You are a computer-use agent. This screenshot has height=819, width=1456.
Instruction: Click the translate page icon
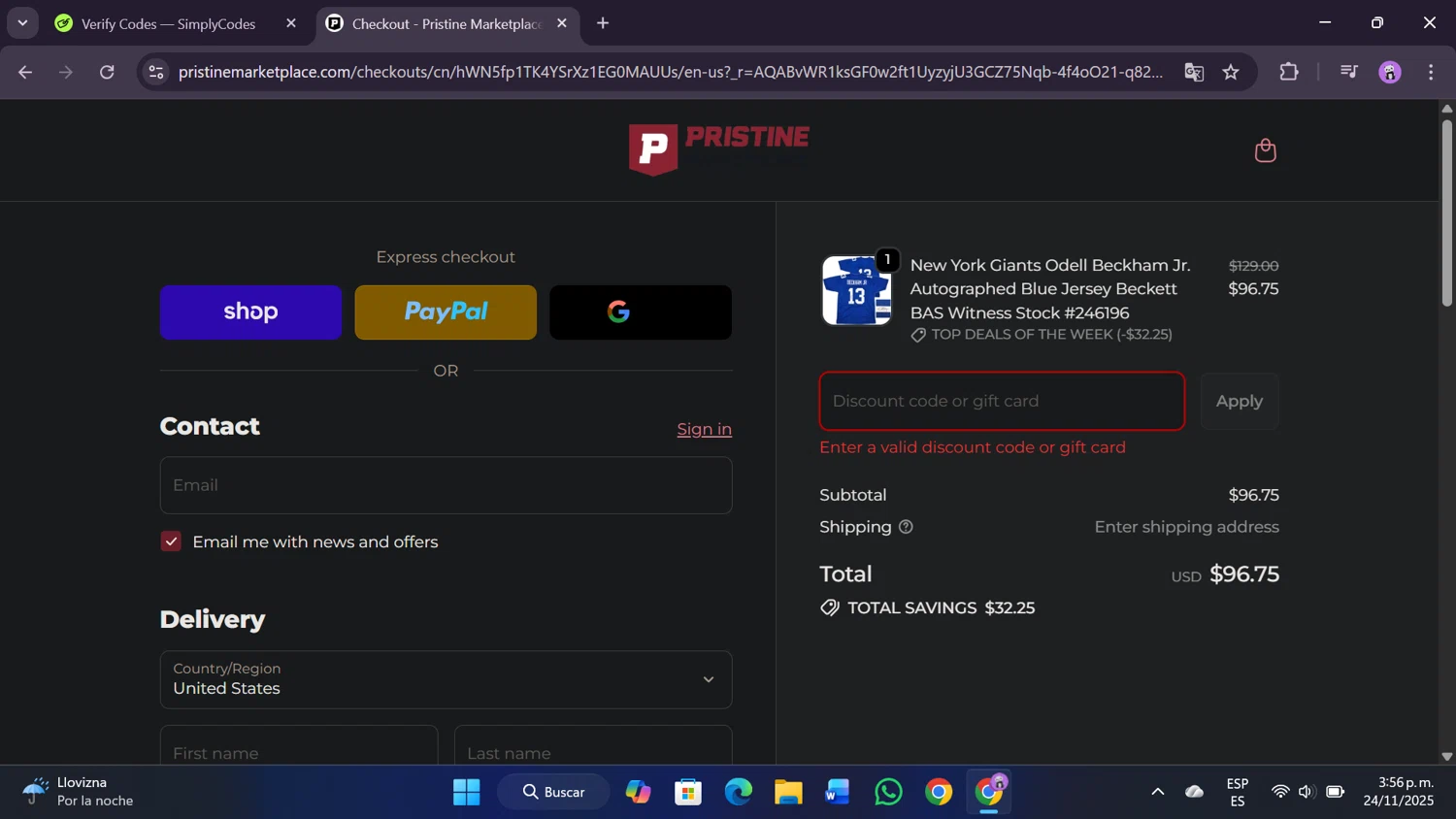(x=1194, y=72)
